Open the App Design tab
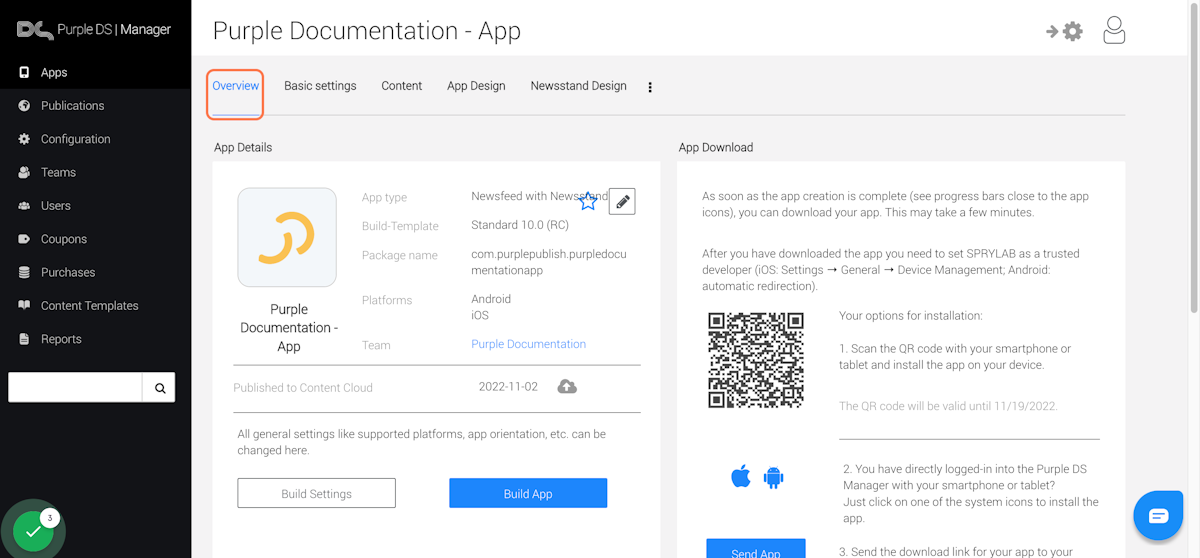This screenshot has height=558, width=1200. click(x=476, y=86)
